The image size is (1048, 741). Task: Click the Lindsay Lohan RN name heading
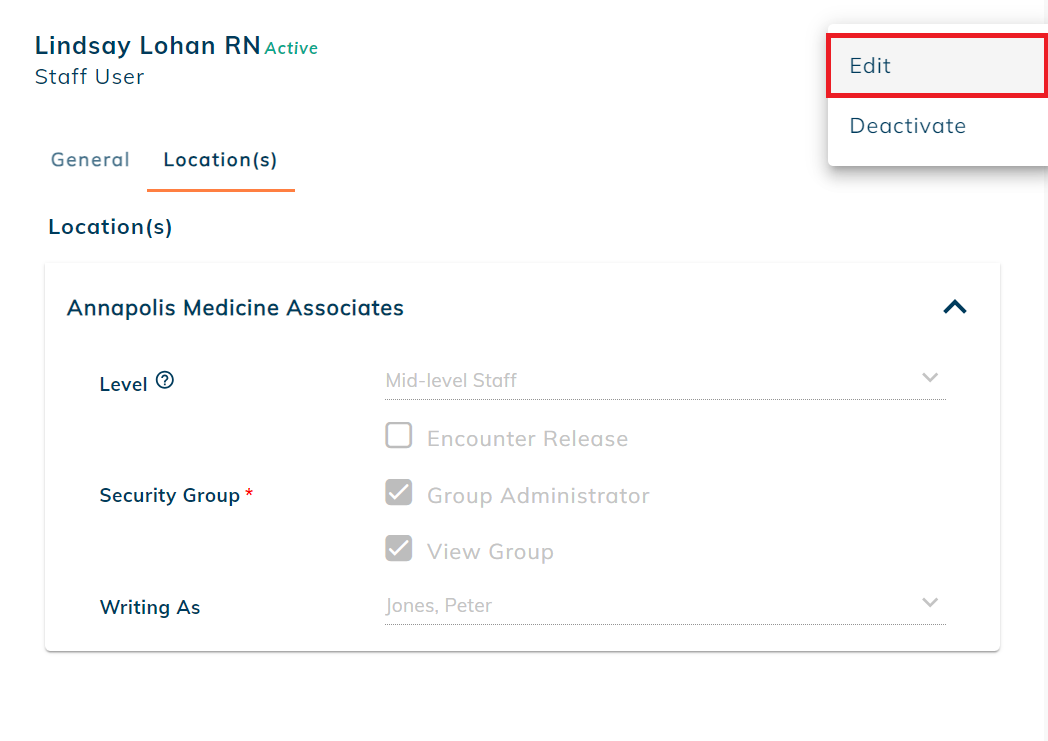click(x=148, y=46)
